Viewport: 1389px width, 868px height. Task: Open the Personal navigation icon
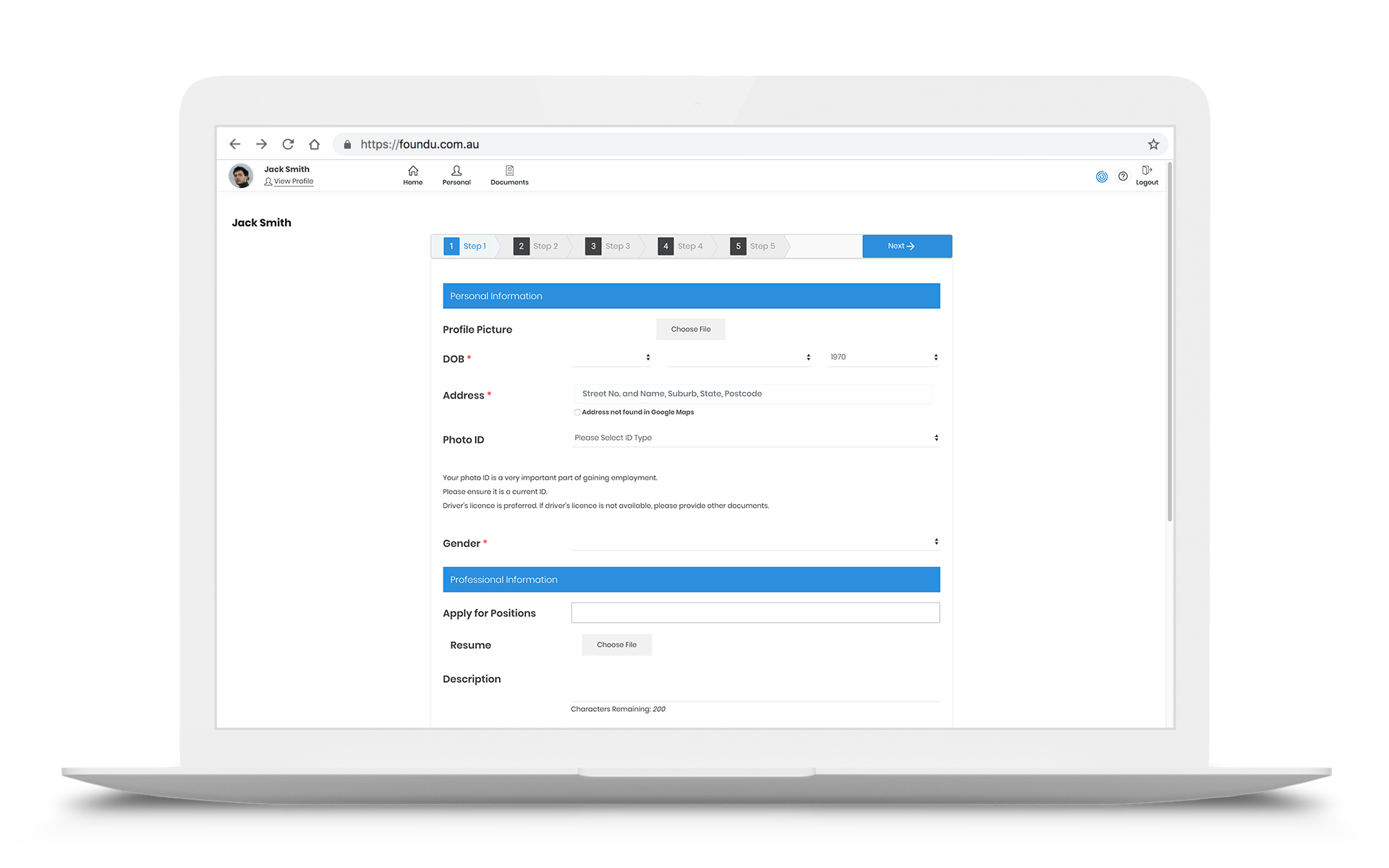click(x=456, y=175)
